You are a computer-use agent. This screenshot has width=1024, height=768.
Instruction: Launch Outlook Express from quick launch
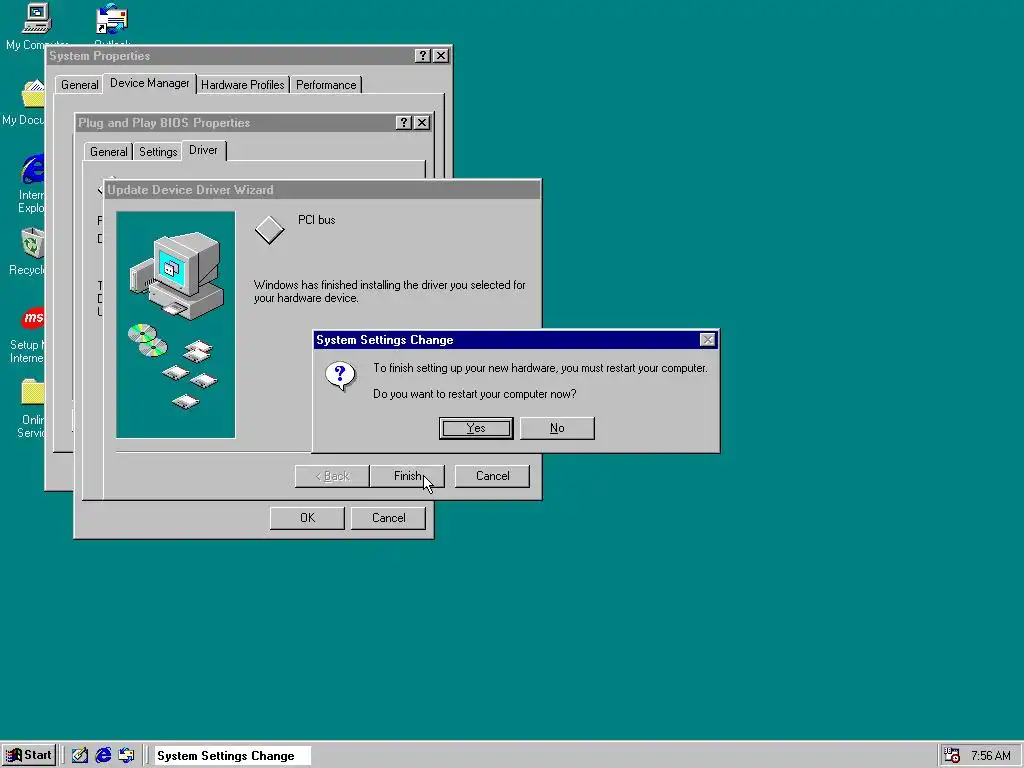tap(126, 756)
